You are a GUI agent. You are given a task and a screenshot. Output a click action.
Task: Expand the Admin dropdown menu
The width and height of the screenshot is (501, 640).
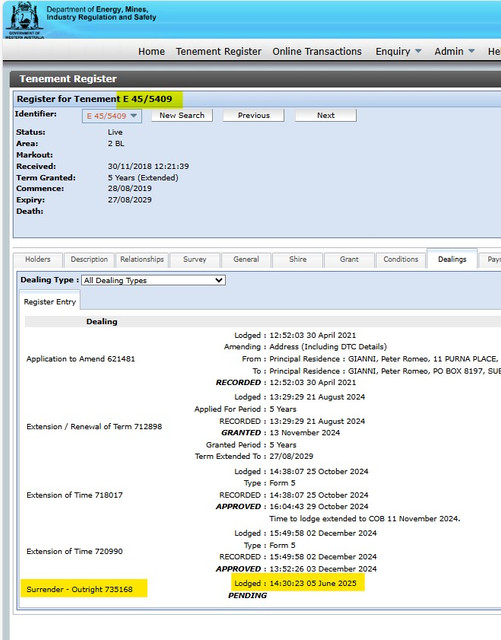[x=454, y=51]
